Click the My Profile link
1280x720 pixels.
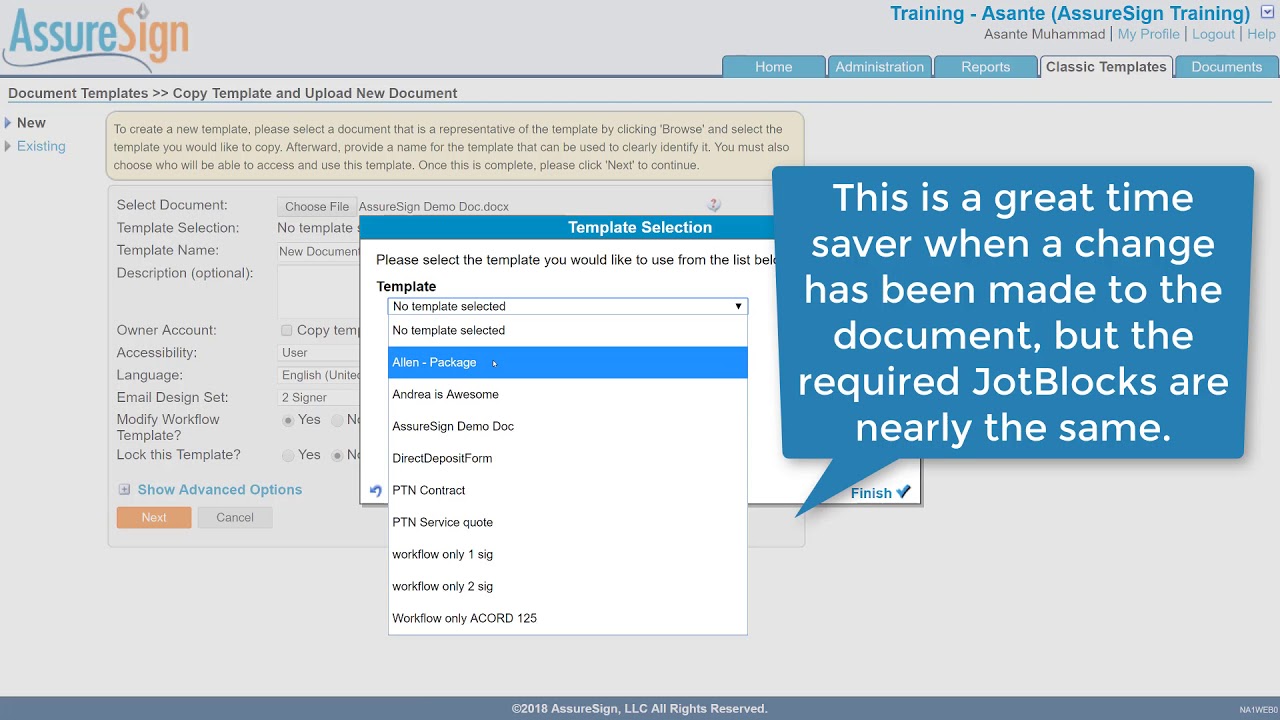coord(1148,34)
